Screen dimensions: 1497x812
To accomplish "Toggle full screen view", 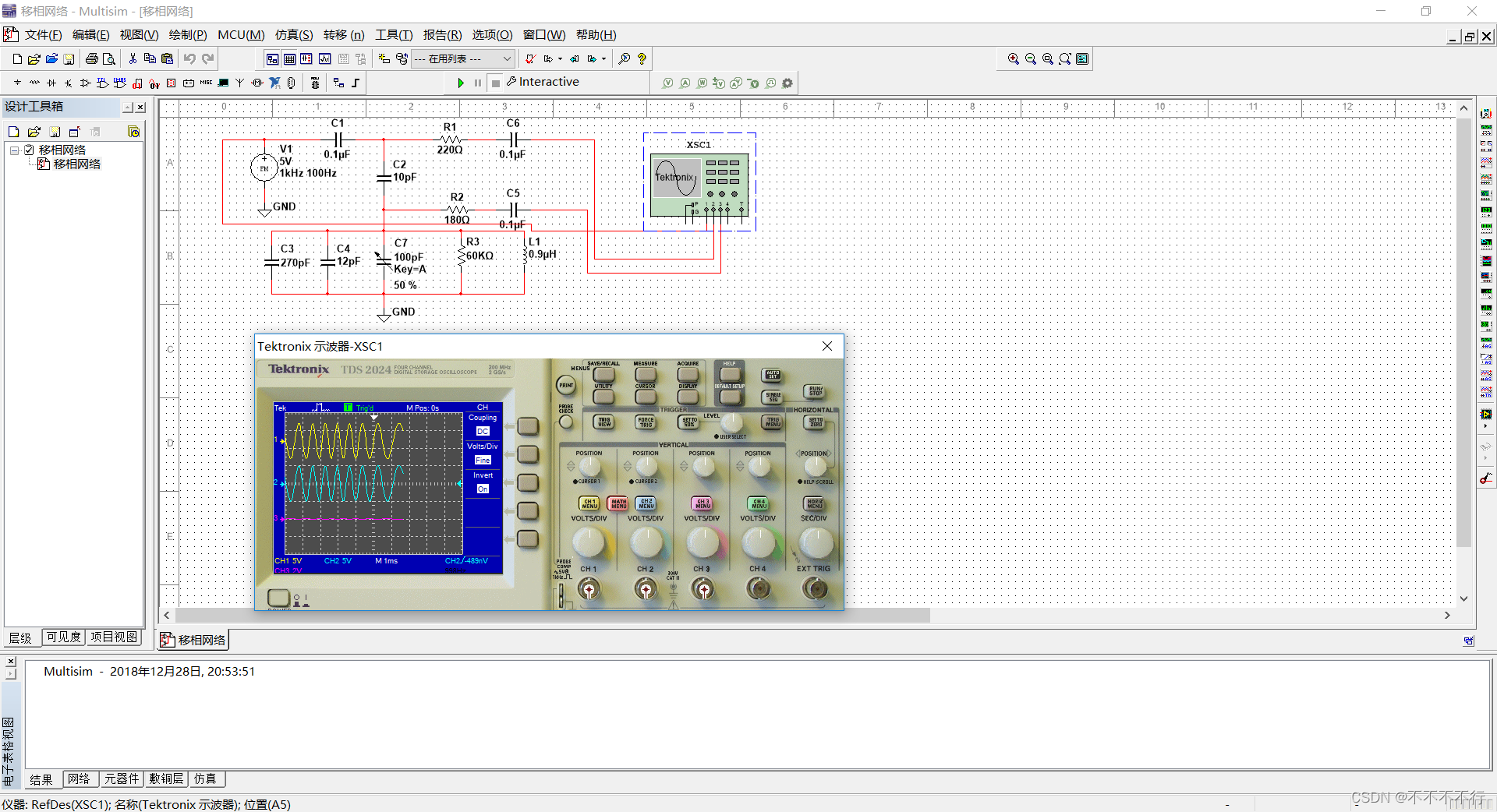I will [1082, 59].
